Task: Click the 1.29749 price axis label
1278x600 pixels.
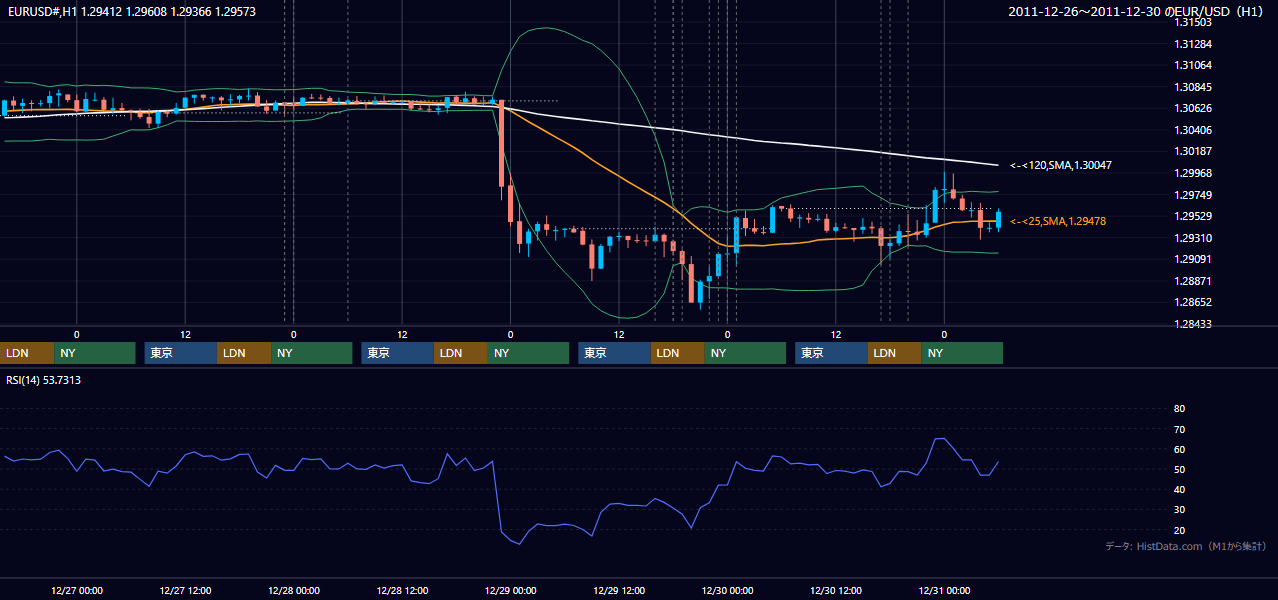Action: 1193,195
